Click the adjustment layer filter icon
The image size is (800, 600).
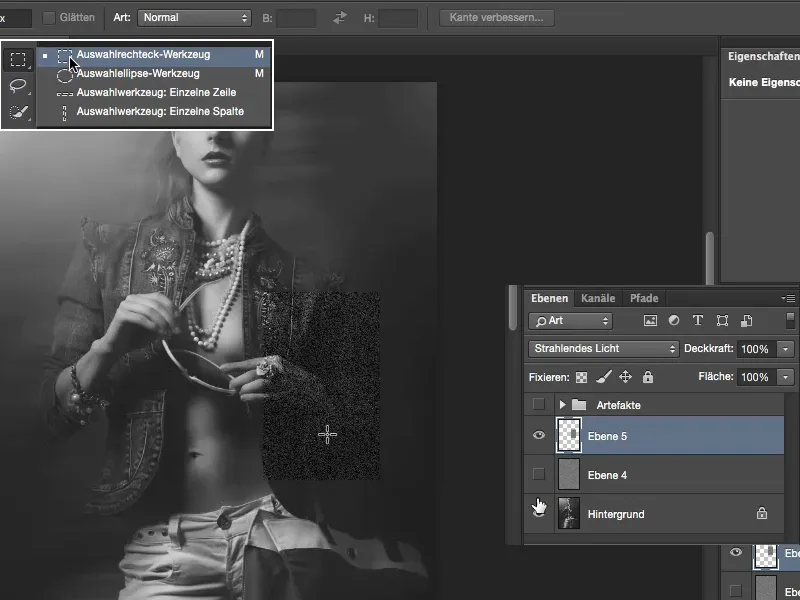[673, 321]
